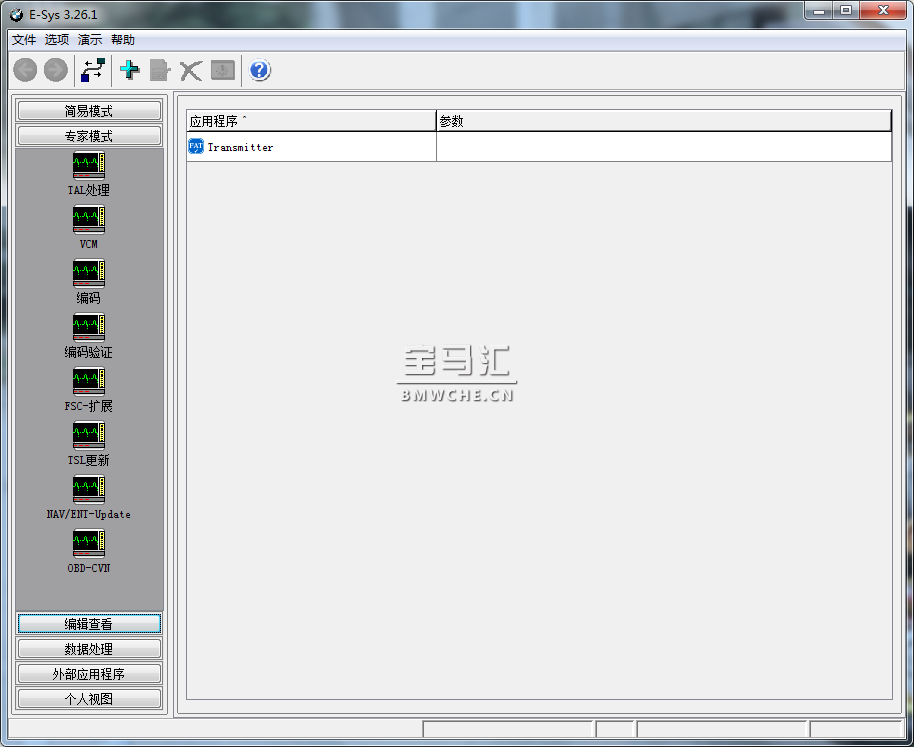914x747 pixels.
Task: Click the connection icon in toolbar
Action: [x=93, y=71]
